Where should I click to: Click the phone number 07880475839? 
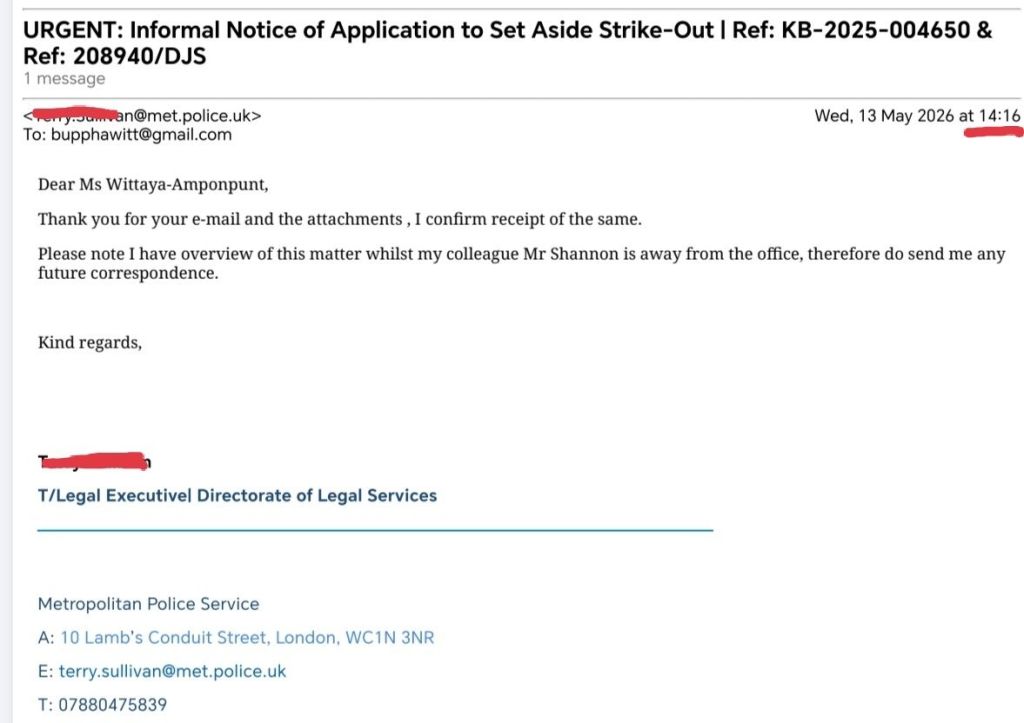[x=112, y=705]
